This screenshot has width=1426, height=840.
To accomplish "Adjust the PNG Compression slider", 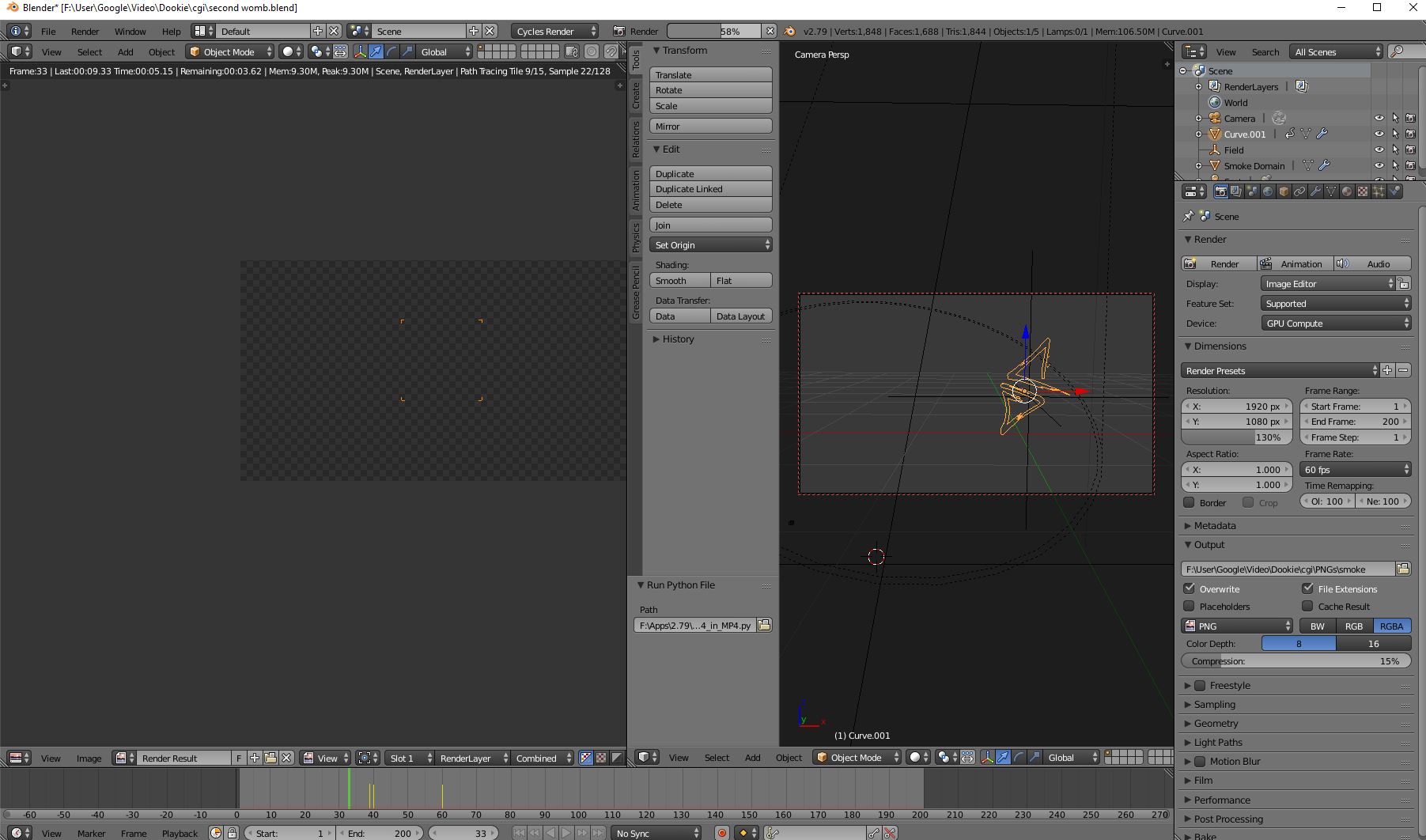I will 1296,661.
